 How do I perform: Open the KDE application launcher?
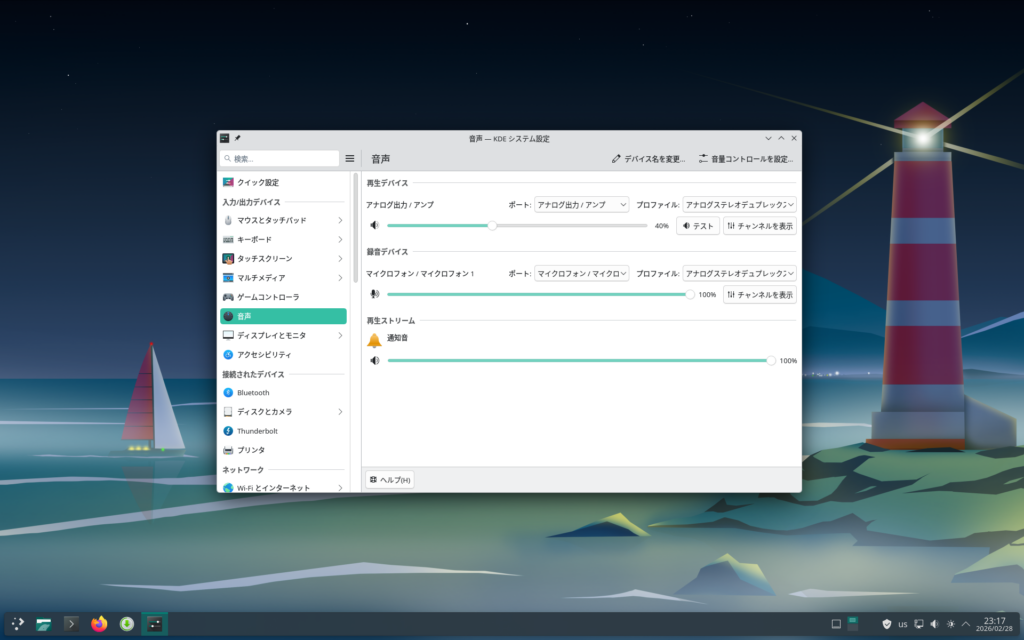tap(17, 624)
